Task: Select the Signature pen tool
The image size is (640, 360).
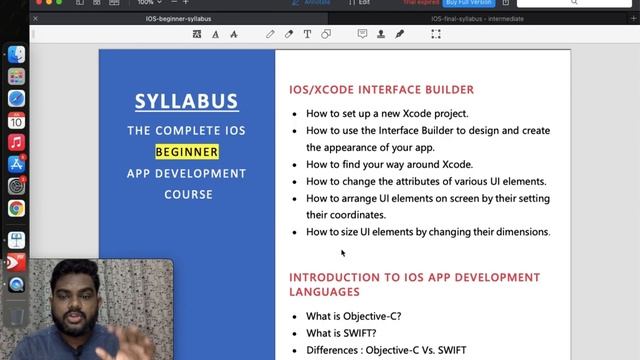Action: 400,34
